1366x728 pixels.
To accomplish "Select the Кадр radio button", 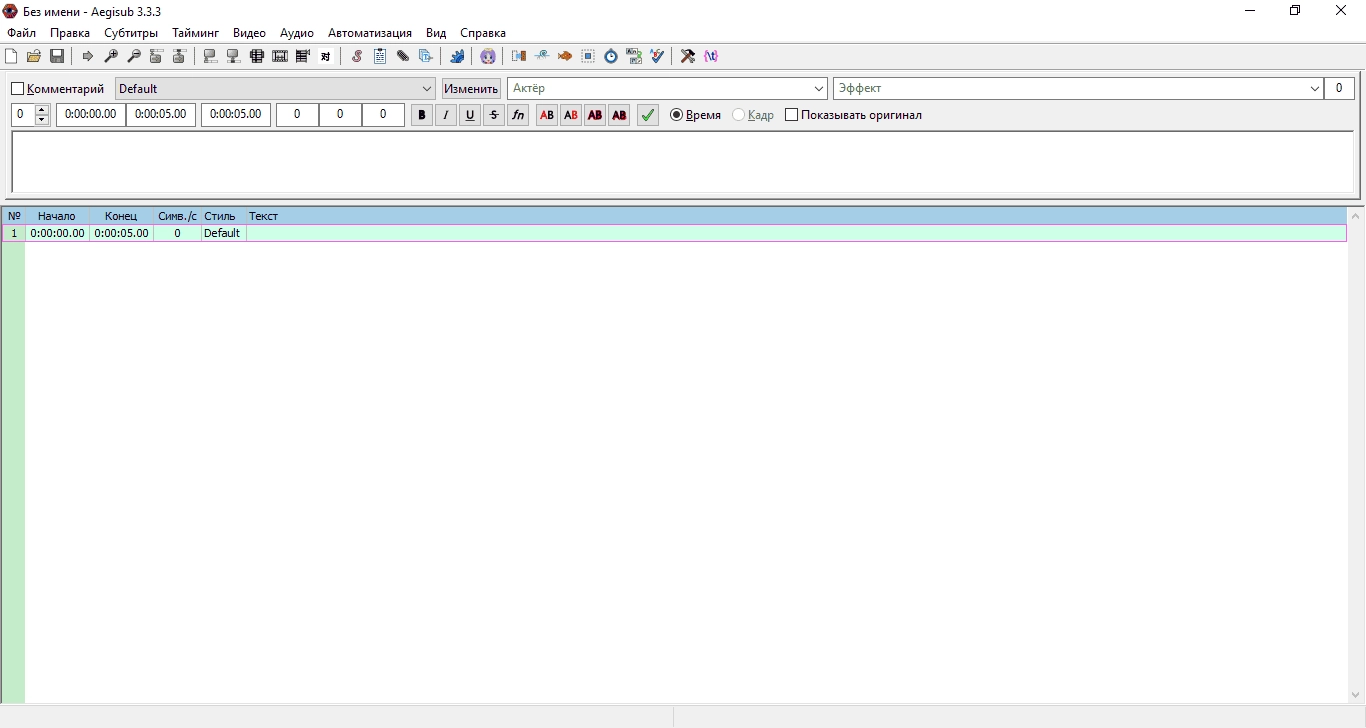I will pos(739,115).
